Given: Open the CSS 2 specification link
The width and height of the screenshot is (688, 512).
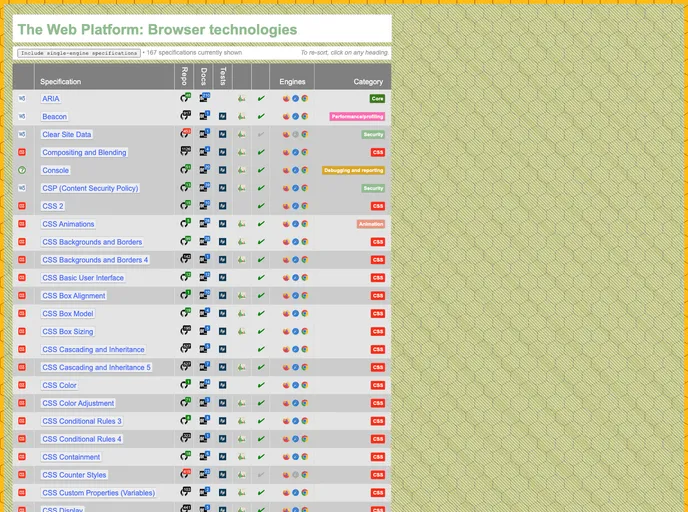Looking at the screenshot, I should (53, 206).
